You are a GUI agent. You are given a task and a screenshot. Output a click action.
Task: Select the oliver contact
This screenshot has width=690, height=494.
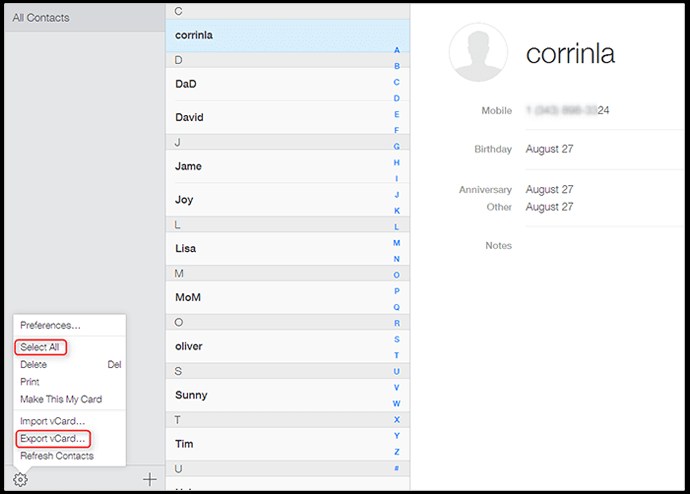click(188, 346)
